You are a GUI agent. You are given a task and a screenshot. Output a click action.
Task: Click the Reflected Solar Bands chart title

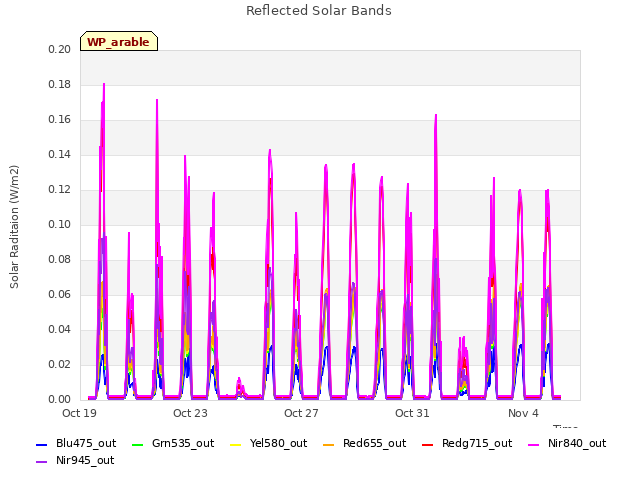319,10
